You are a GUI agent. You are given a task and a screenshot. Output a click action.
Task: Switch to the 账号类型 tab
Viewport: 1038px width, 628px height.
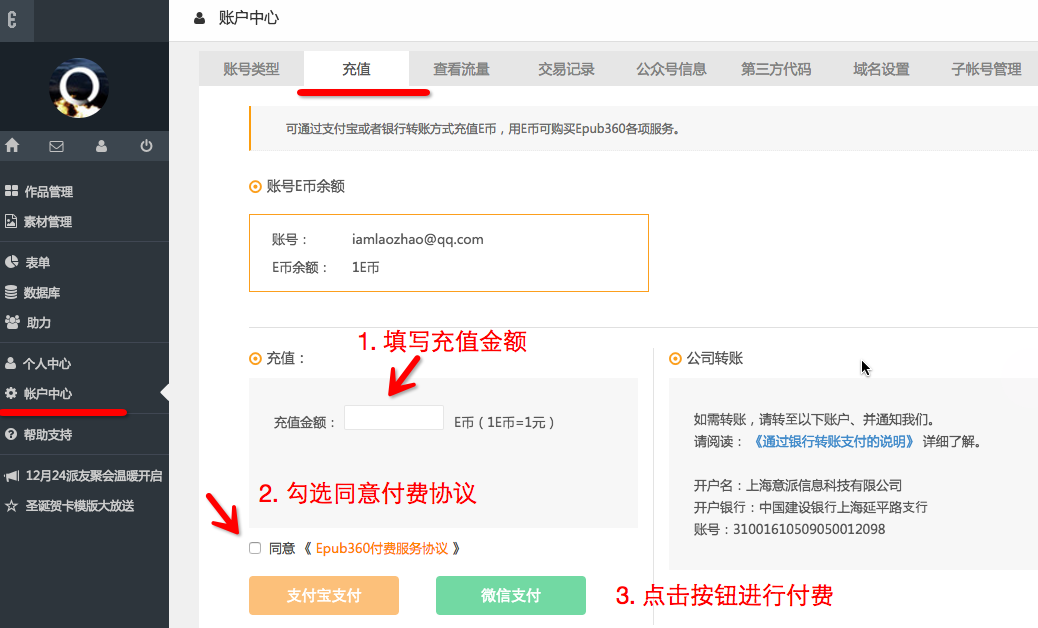click(251, 69)
